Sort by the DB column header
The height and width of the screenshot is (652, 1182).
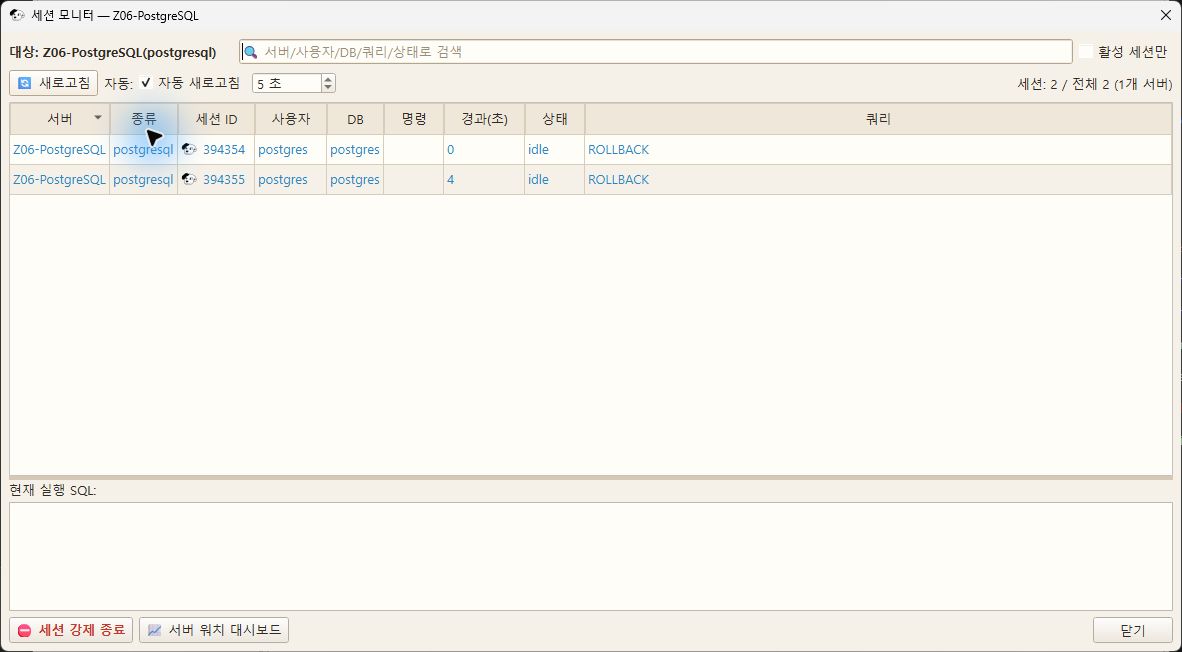tap(355, 119)
